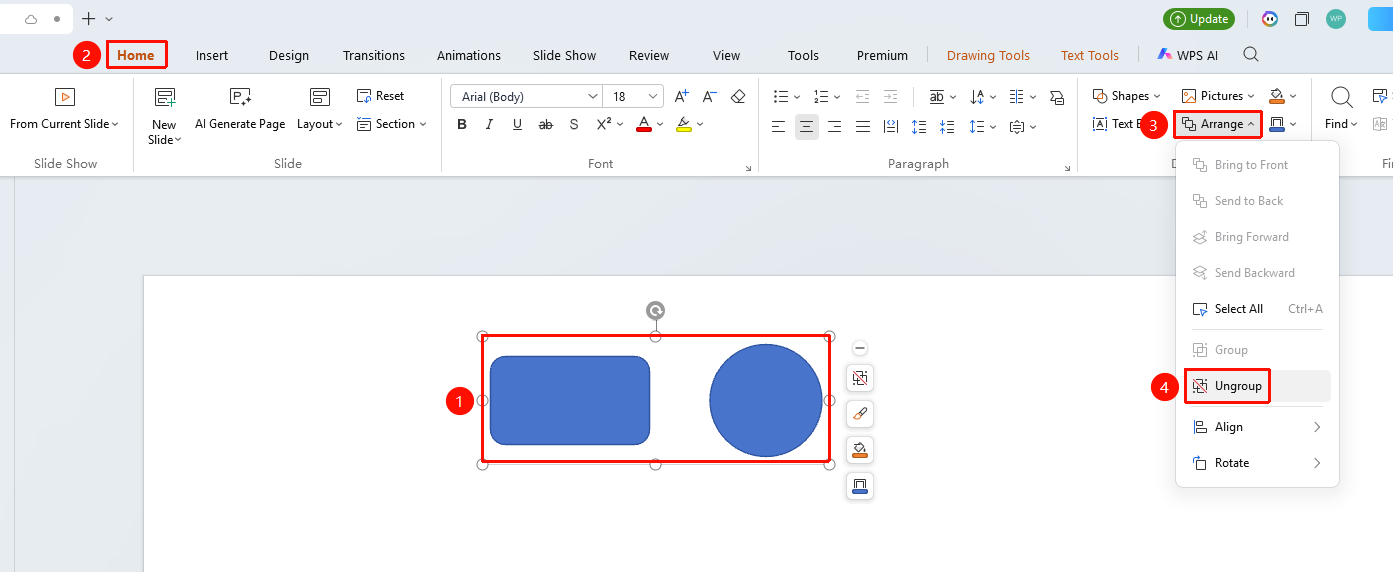Open the WP user avatar
Image resolution: width=1393 pixels, height=572 pixels.
click(1336, 19)
